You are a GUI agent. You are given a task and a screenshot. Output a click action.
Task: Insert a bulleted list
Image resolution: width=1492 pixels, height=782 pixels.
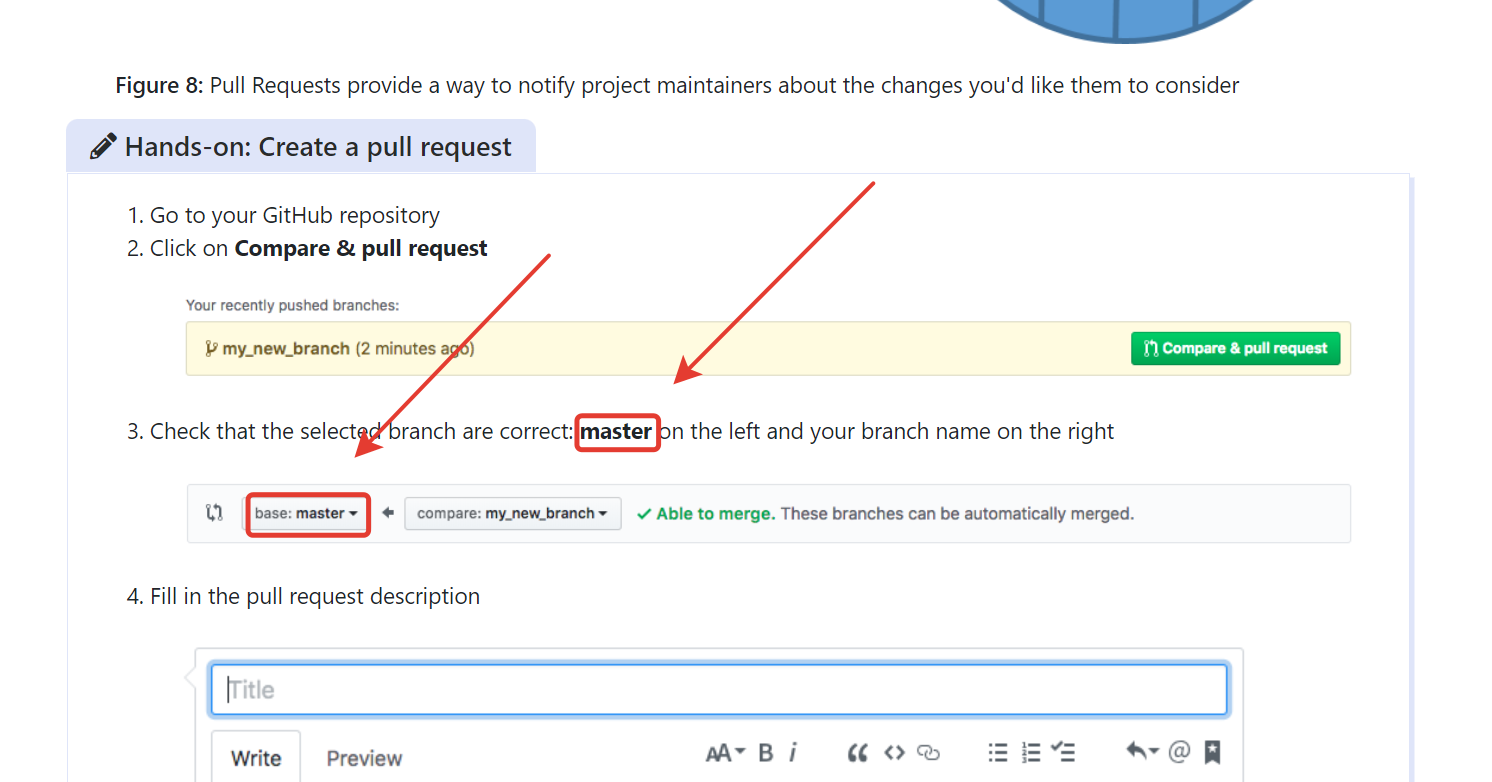997,752
